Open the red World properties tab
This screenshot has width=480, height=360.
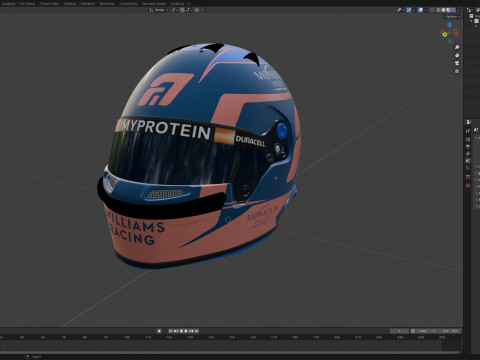pyautogui.click(x=468, y=168)
